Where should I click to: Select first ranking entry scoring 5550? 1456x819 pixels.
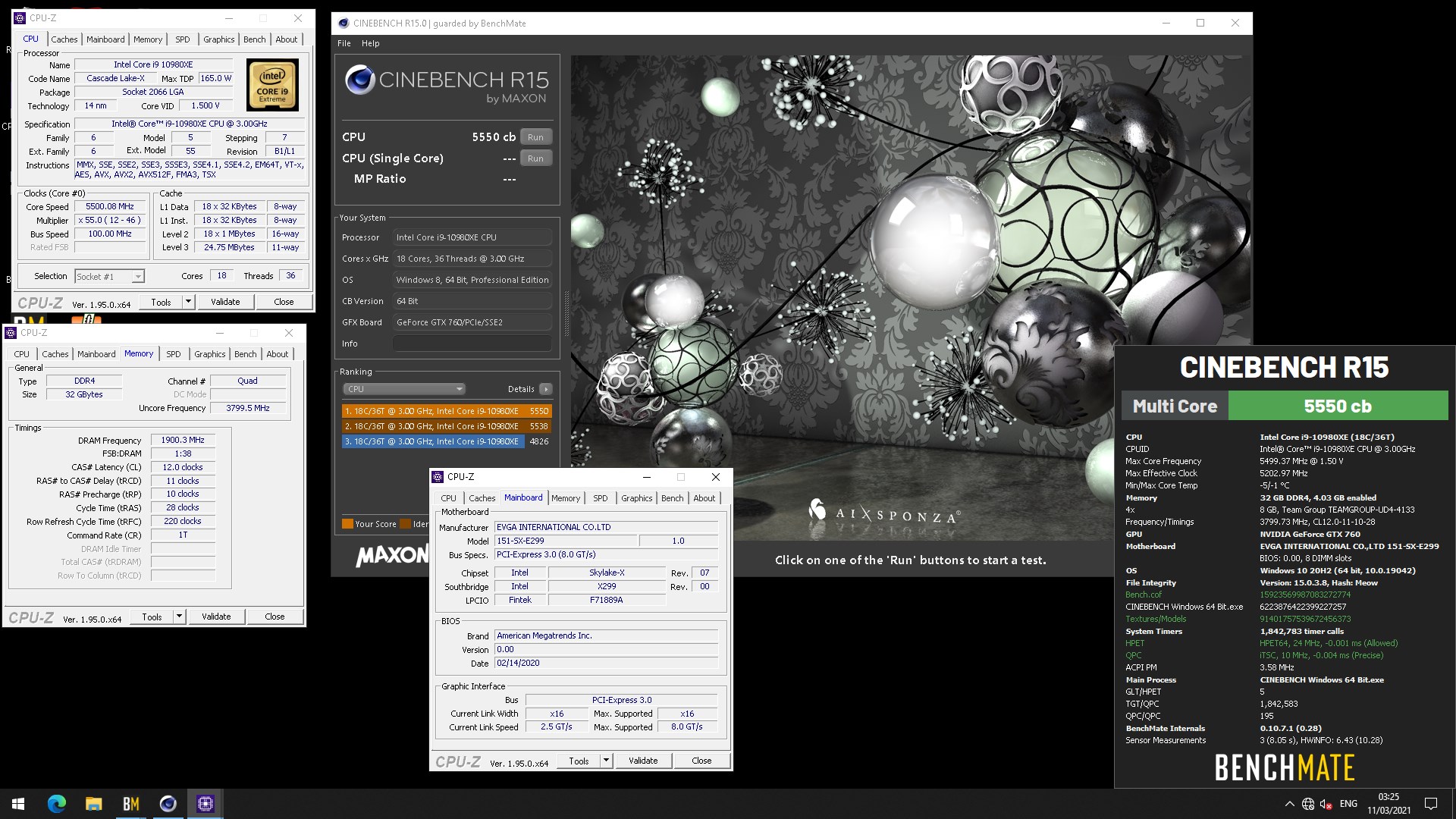pos(447,411)
